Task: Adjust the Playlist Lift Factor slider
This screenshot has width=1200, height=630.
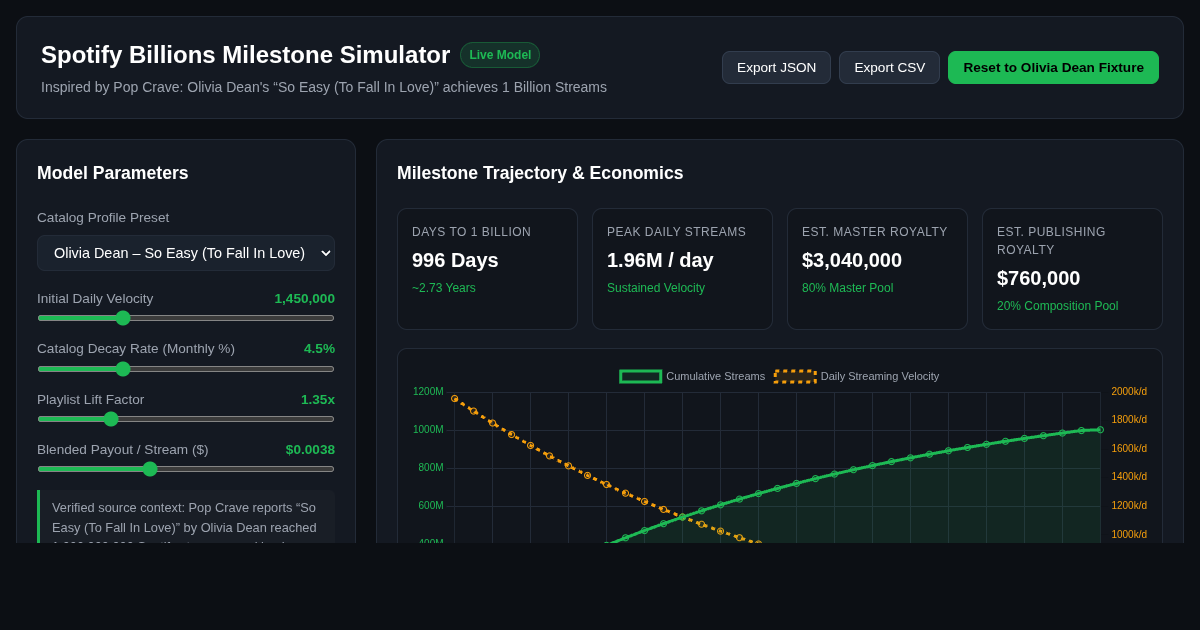Action: (x=186, y=419)
